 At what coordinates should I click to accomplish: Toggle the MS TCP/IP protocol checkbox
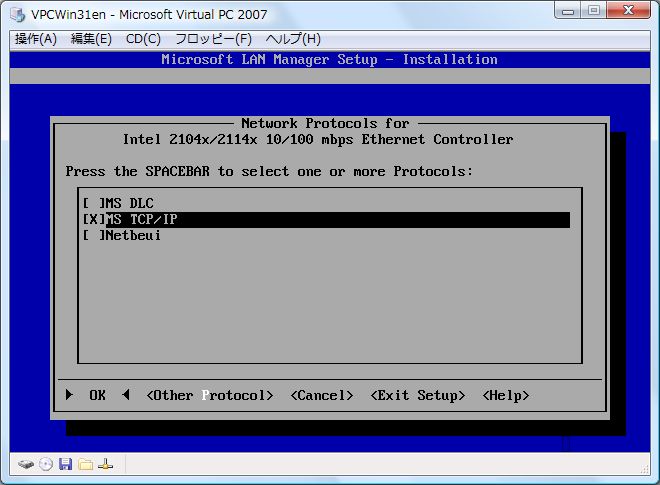[94, 219]
